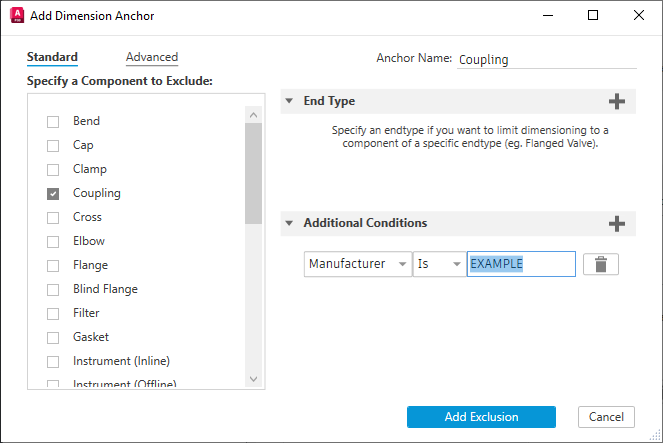Click the component list scroll up arrow

tap(253, 115)
